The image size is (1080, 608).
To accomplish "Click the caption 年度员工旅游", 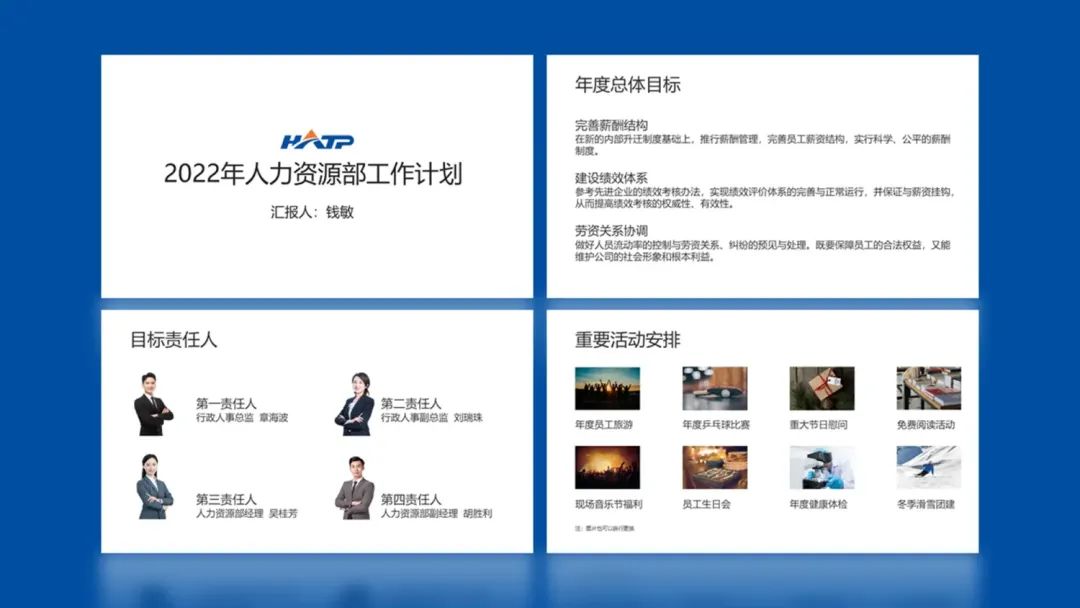I will [603, 425].
